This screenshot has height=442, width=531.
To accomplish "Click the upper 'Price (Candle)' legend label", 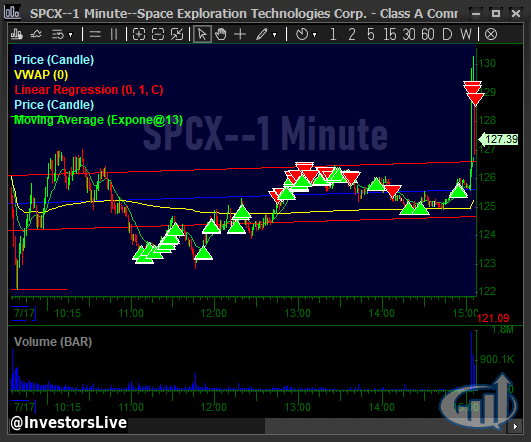I will click(54, 60).
